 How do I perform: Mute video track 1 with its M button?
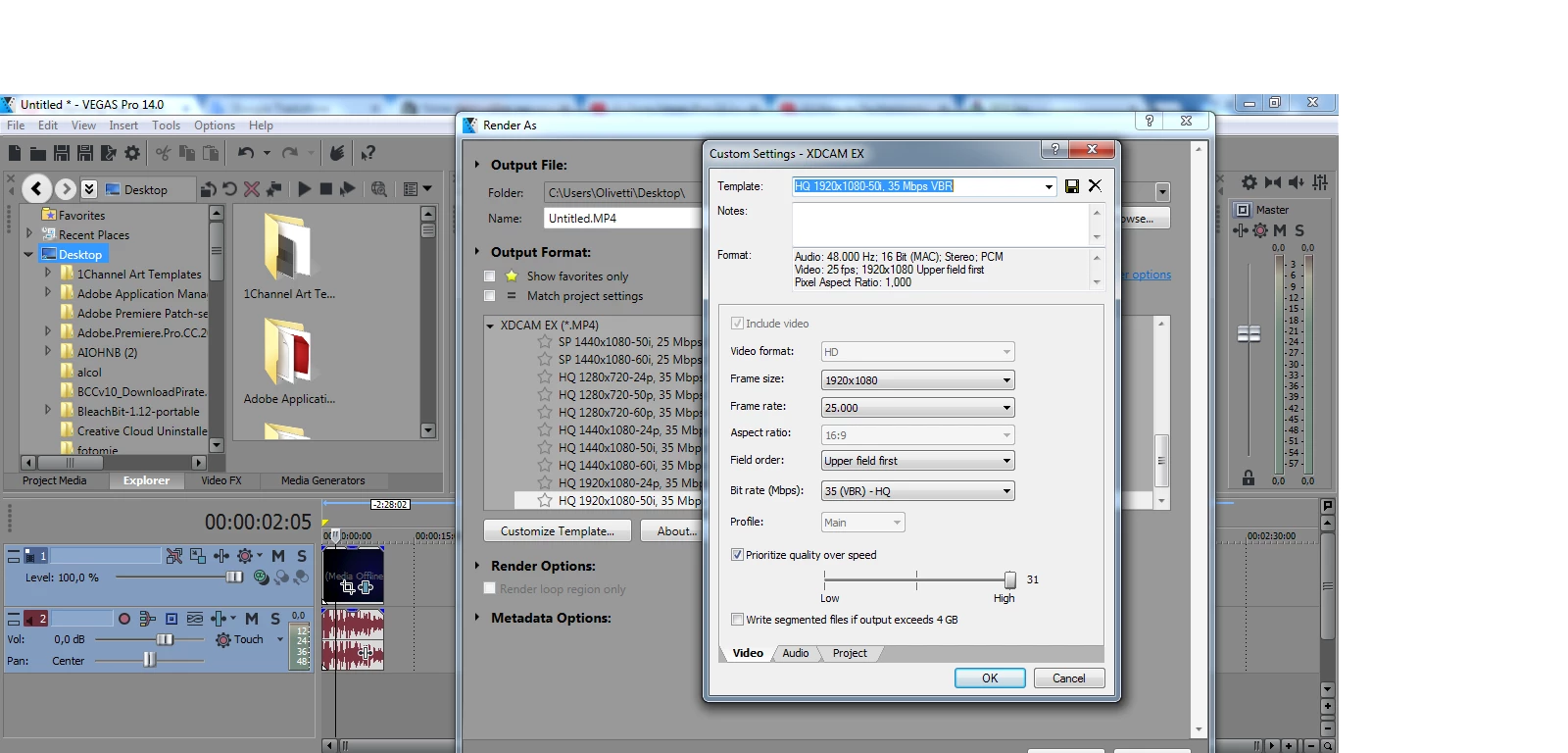point(278,556)
